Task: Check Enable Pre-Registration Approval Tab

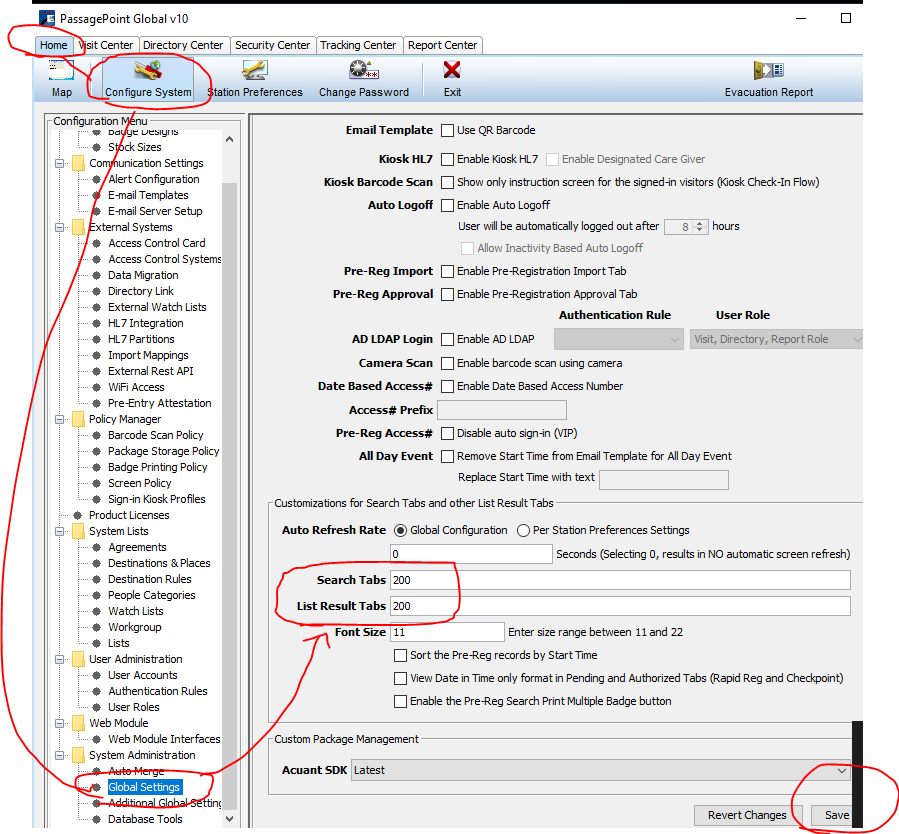Action: [x=447, y=295]
